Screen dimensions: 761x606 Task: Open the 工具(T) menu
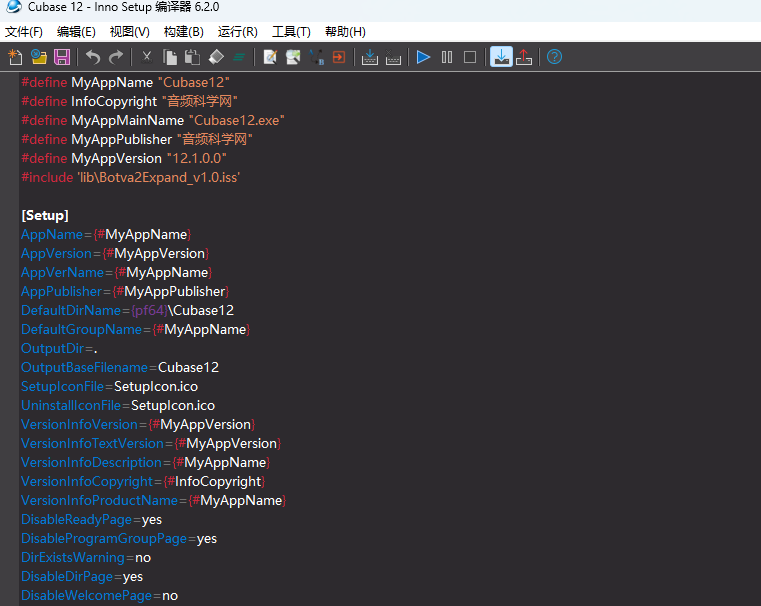tap(291, 32)
